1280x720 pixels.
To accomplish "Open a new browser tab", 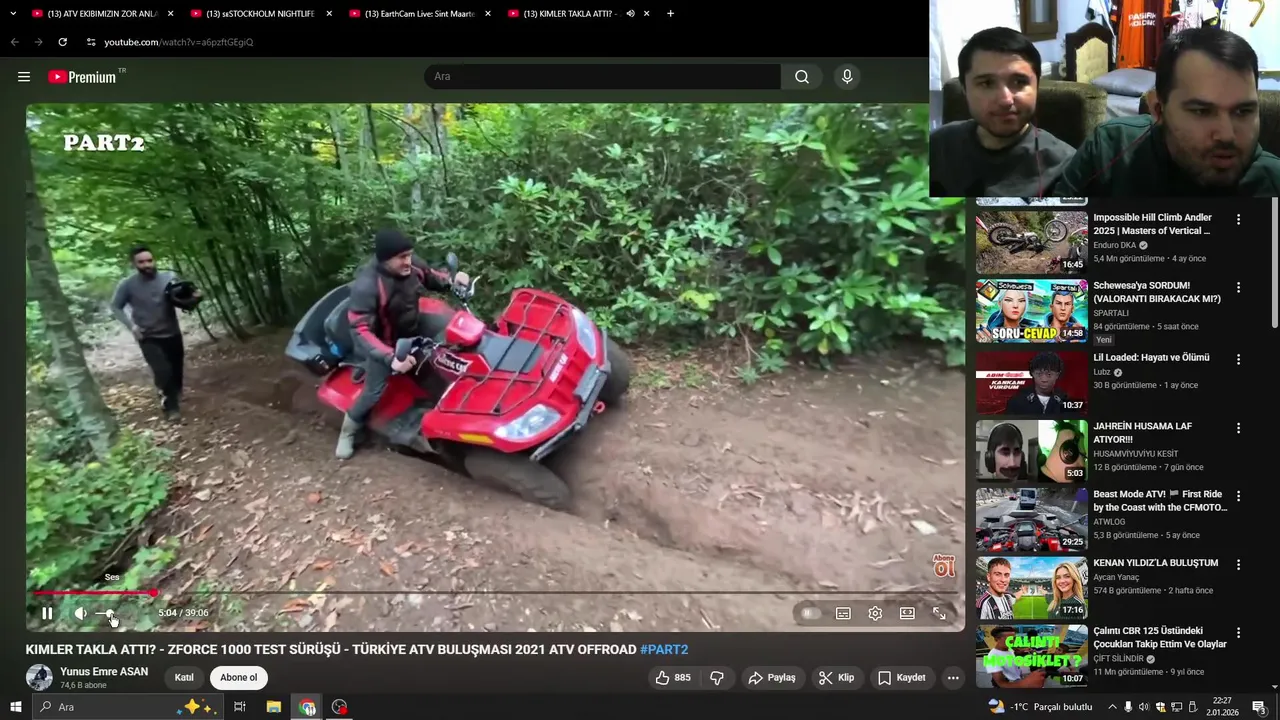I will 670,14.
